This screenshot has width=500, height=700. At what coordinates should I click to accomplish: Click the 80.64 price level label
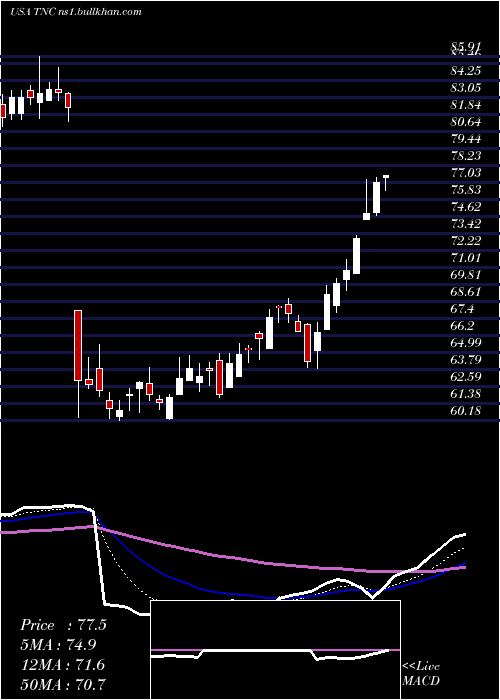point(466,121)
